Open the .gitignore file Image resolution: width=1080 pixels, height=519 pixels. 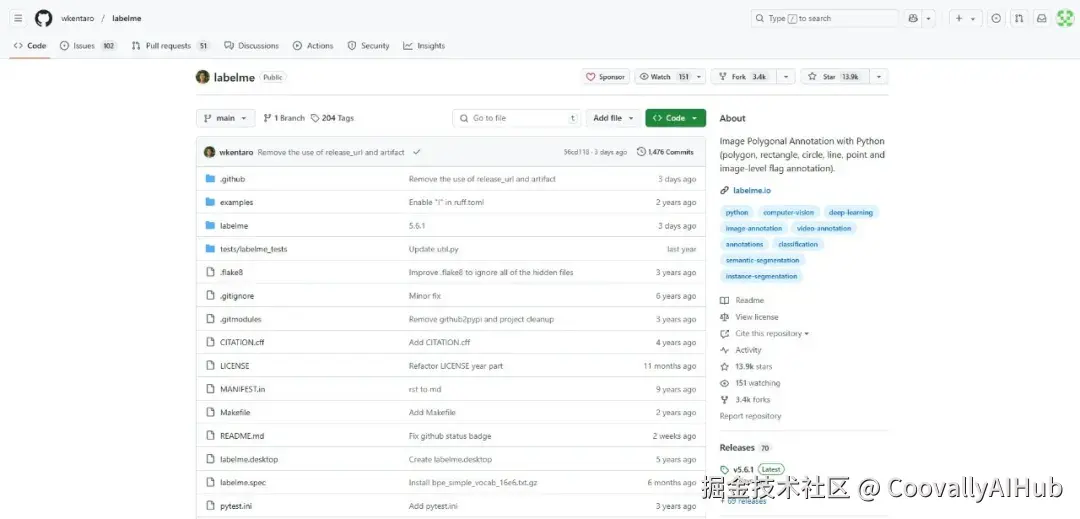click(x=236, y=296)
